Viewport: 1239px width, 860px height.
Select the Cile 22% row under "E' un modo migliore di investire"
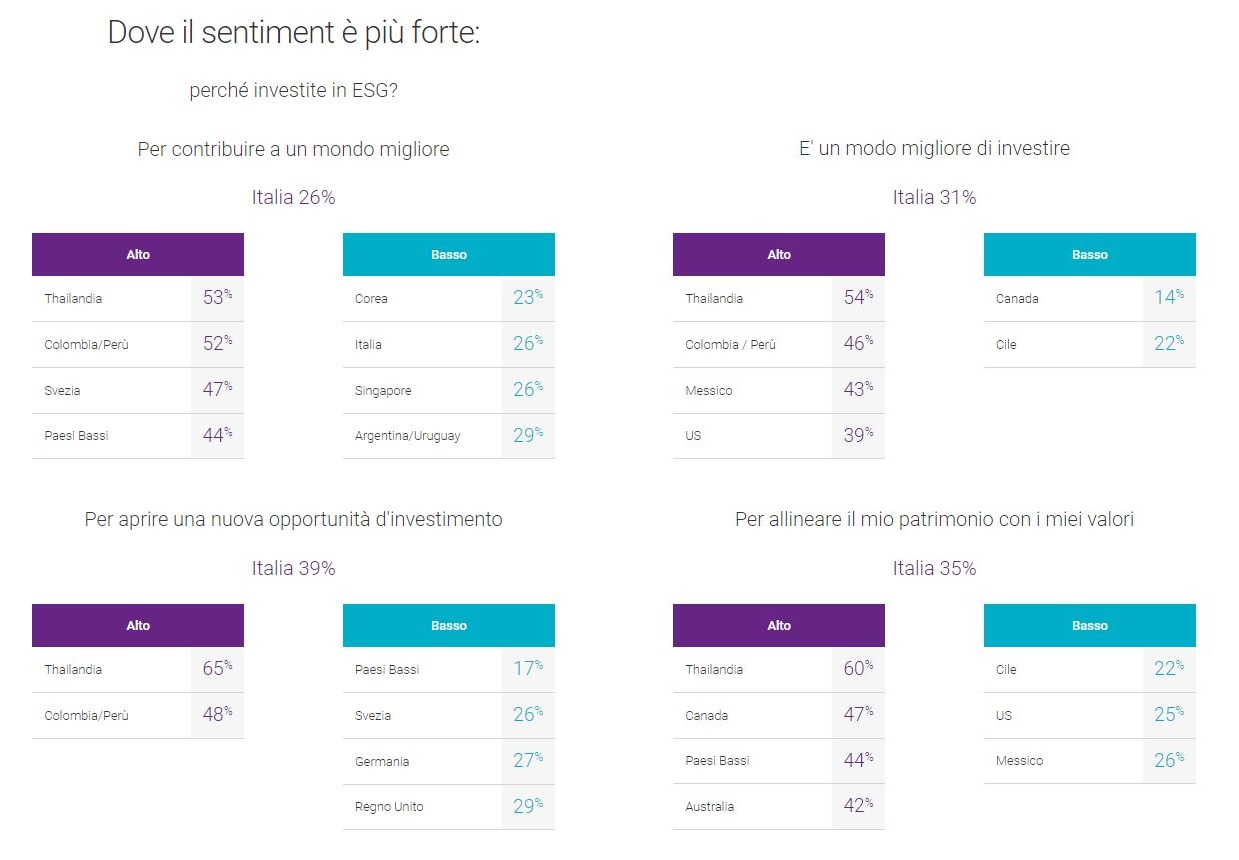tap(1090, 344)
